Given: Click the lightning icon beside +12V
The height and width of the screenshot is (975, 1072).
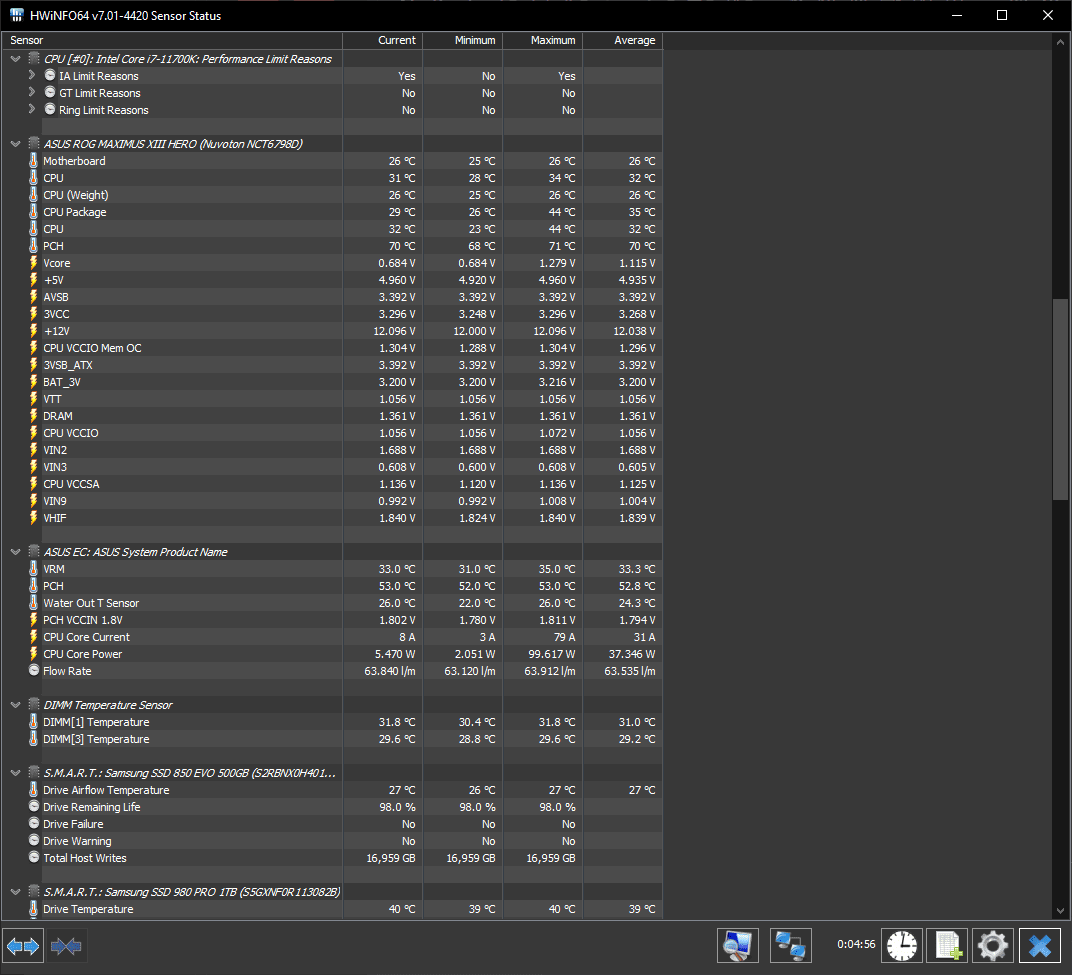Looking at the screenshot, I should click(x=34, y=331).
